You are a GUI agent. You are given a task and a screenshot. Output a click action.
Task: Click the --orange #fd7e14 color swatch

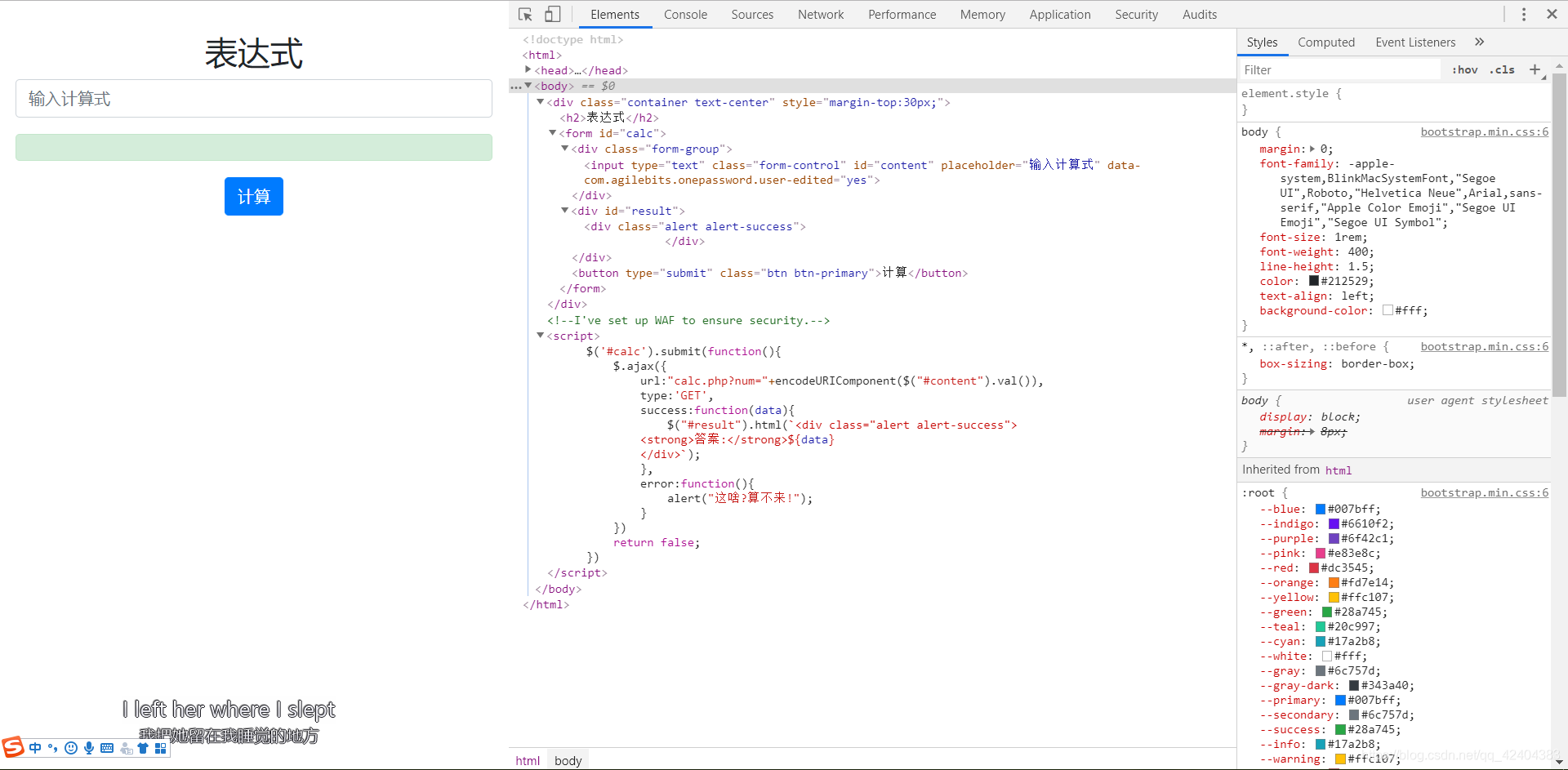tap(1334, 582)
